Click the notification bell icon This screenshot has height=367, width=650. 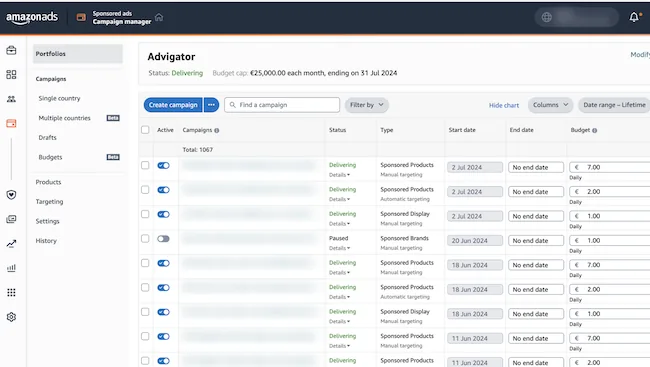coord(634,17)
